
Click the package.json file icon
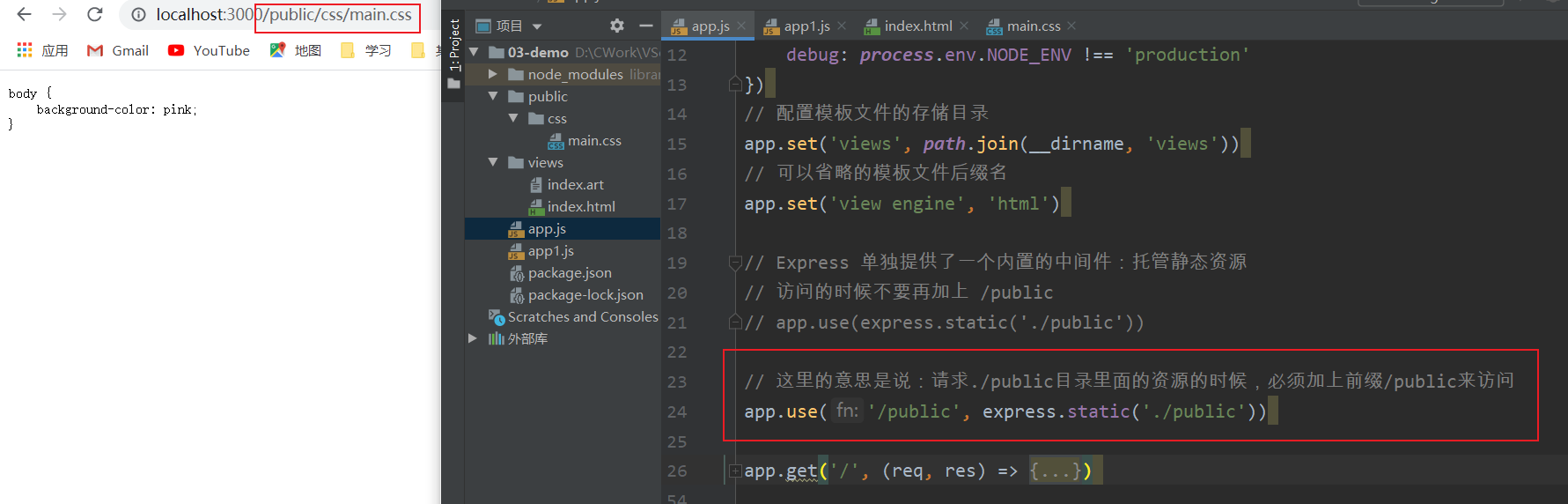click(517, 273)
